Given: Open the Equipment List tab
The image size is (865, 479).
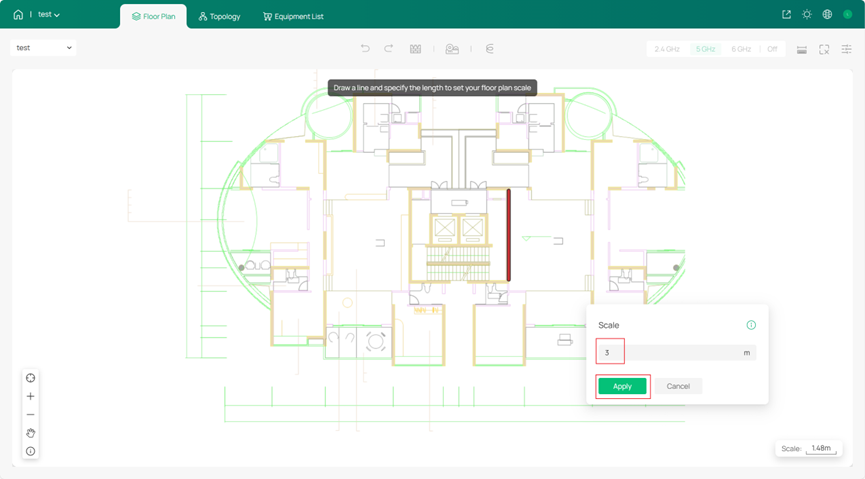Looking at the screenshot, I should coord(293,17).
